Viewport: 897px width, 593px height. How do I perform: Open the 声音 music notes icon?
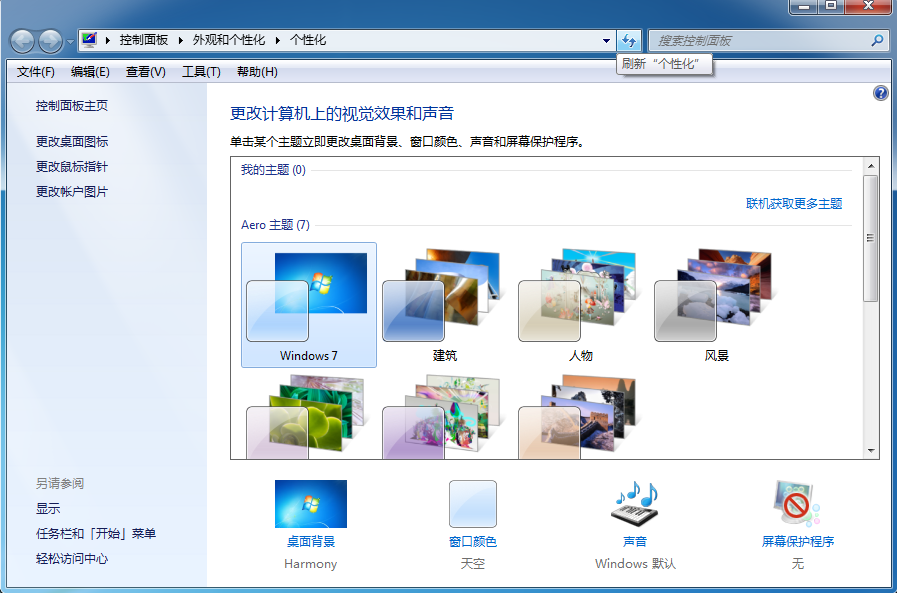point(635,504)
